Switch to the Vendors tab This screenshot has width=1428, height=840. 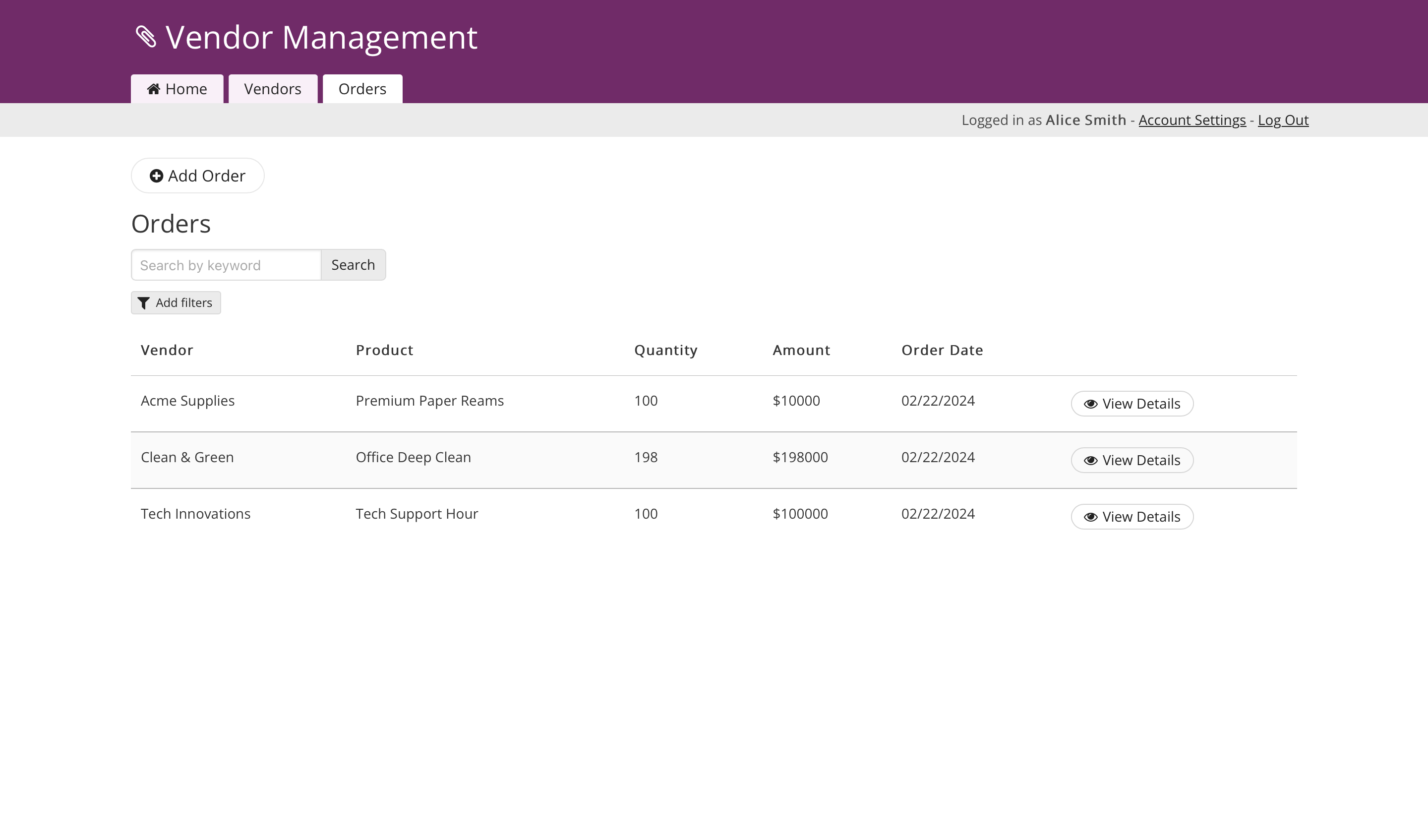273,89
